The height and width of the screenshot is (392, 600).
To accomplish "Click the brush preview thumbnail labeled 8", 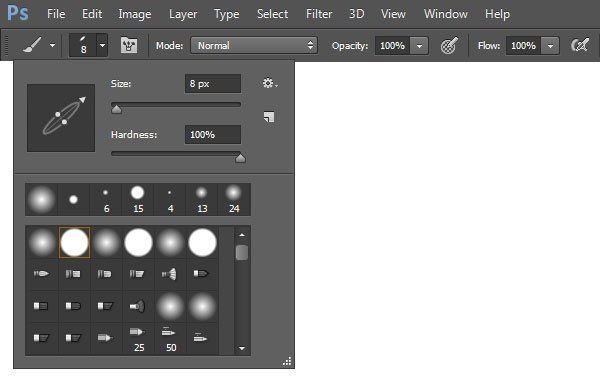I will [x=83, y=45].
